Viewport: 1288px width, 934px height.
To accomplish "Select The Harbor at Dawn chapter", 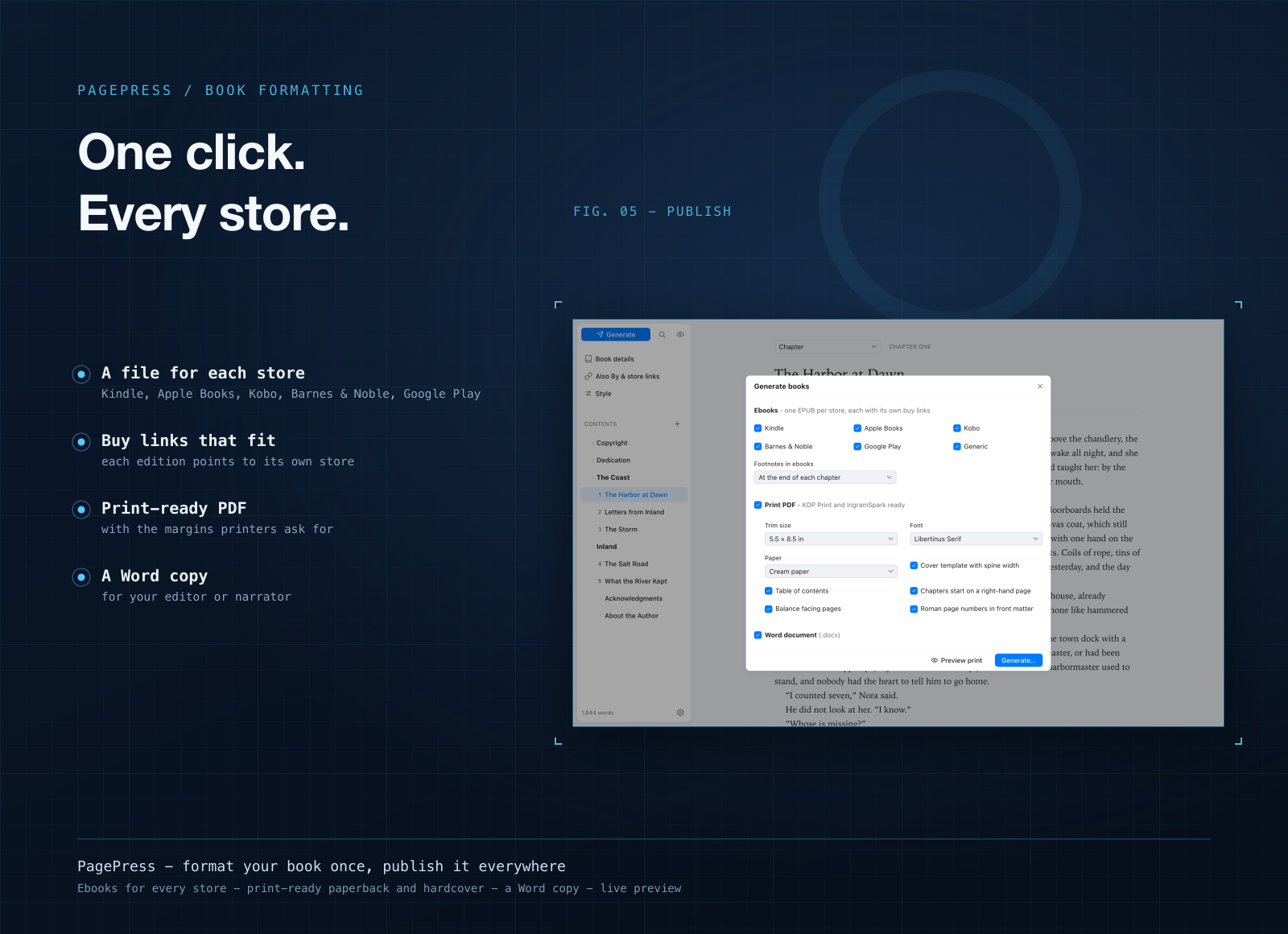I will coord(634,495).
